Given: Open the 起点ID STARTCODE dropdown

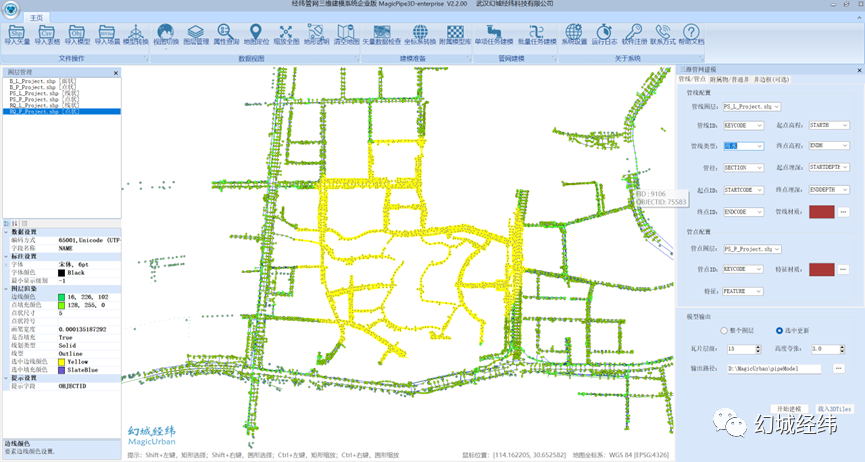Looking at the screenshot, I should click(x=743, y=190).
